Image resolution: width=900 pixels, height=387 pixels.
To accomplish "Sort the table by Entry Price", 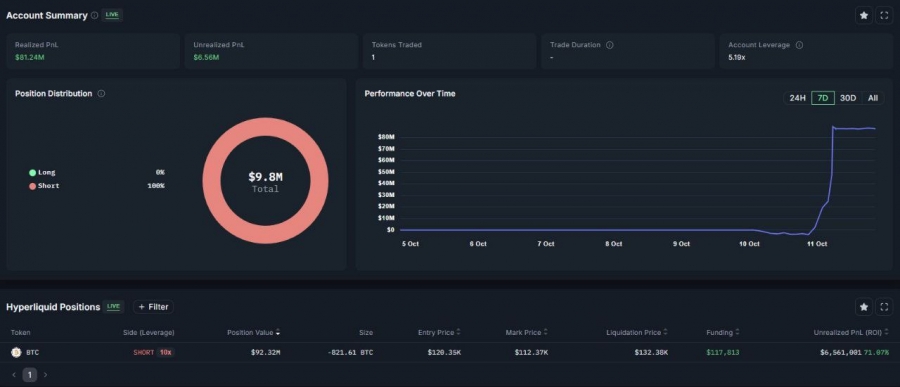I will point(439,332).
